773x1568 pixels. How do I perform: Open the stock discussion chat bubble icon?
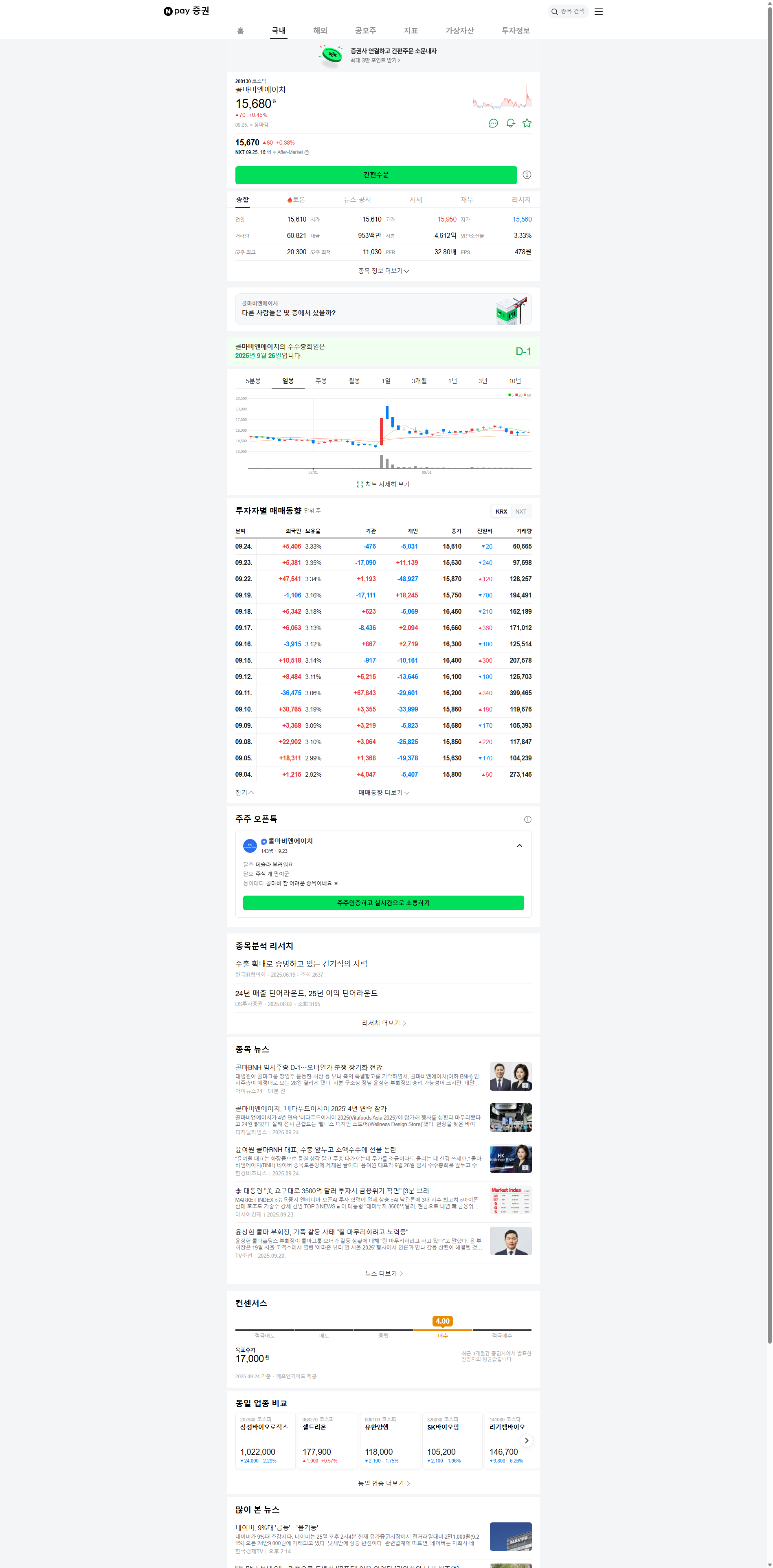point(493,123)
